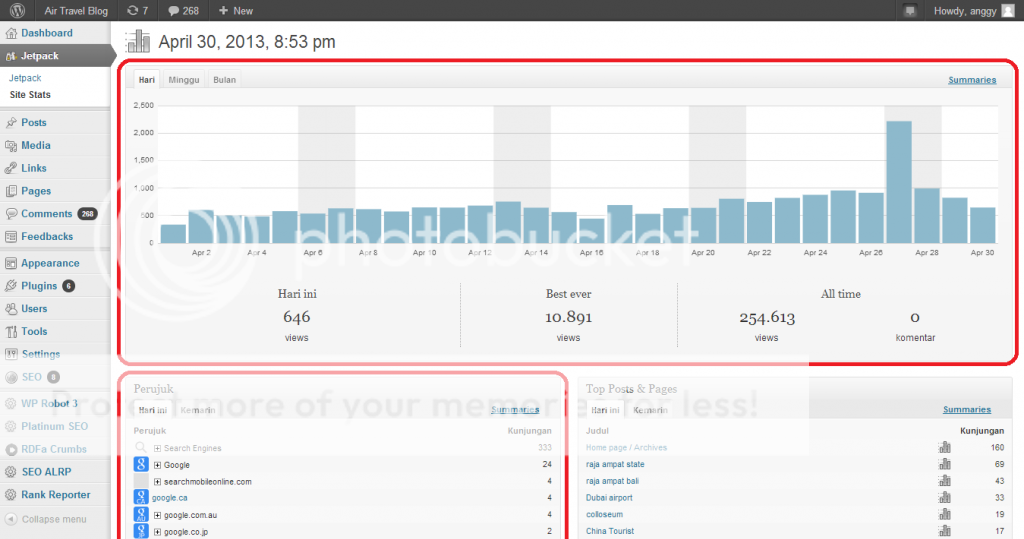Click Howdy, anggy account menu

(x=965, y=10)
